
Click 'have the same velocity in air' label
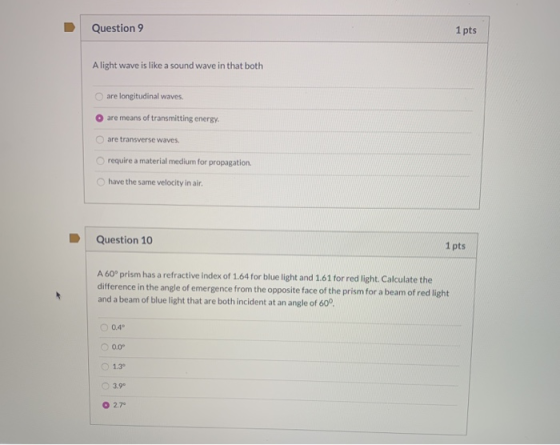[x=155, y=182]
